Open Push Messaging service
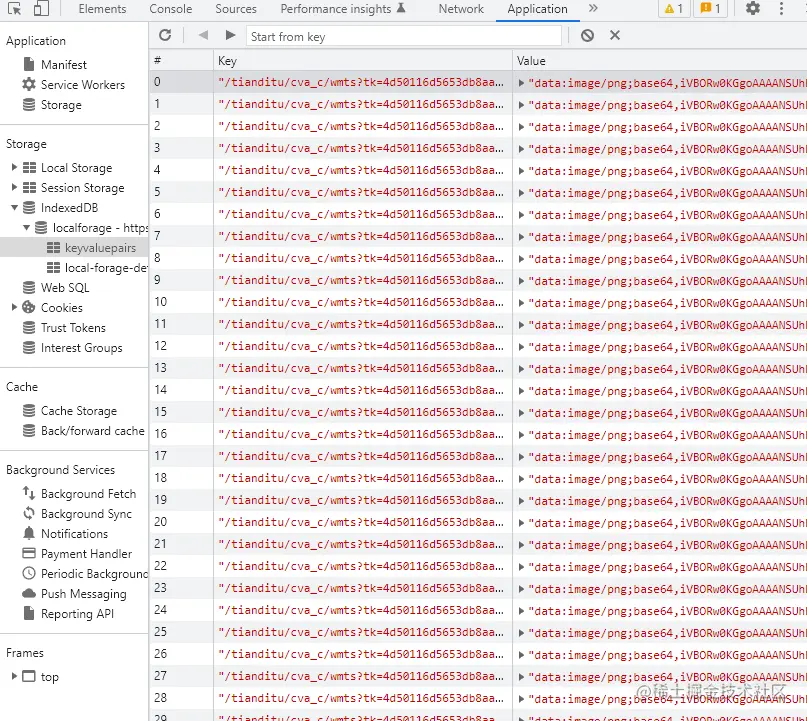This screenshot has height=721, width=807. (83, 594)
